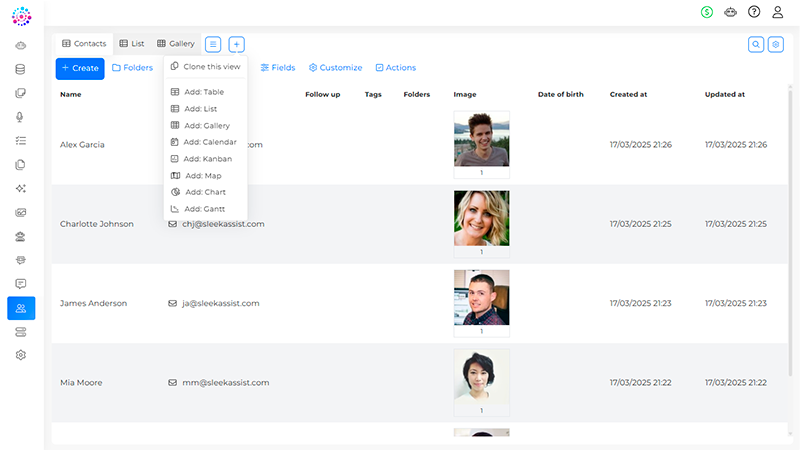The image size is (800, 450).
Task: Open the chat message icon in sidebar
Action: click(x=20, y=284)
